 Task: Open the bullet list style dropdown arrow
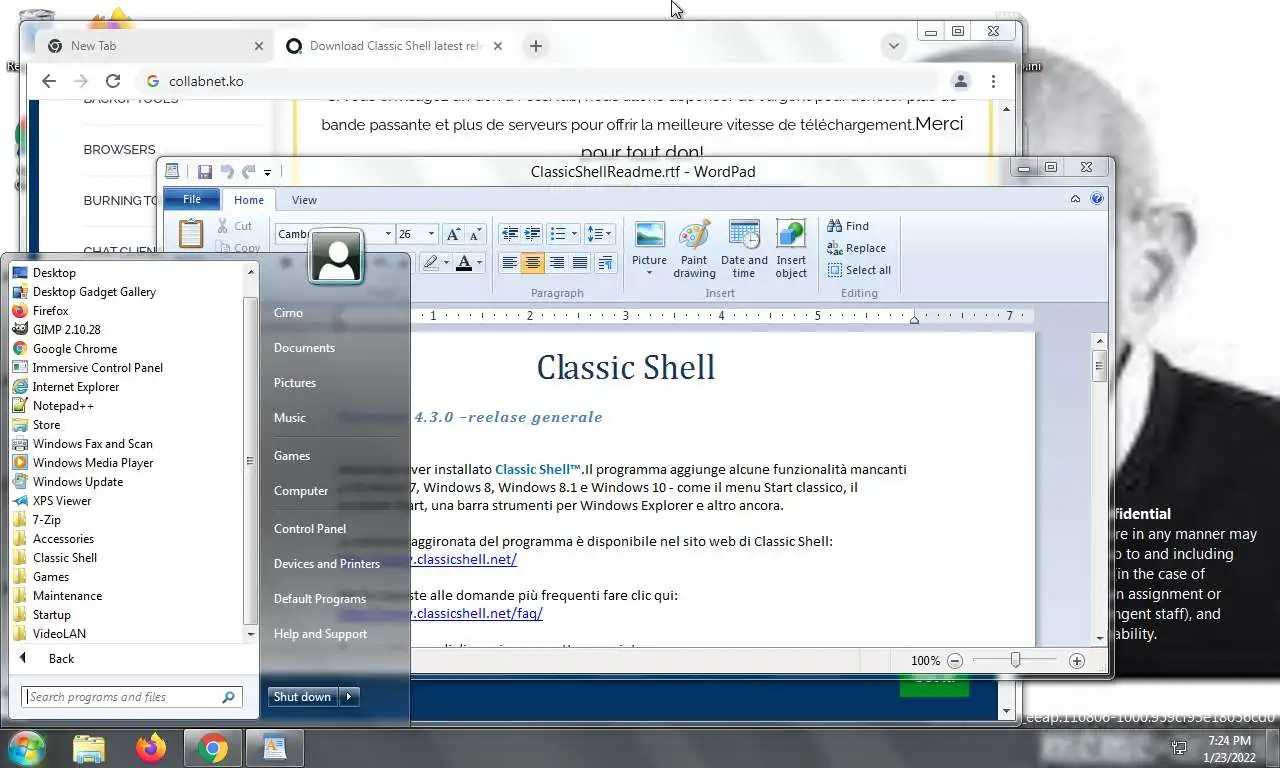click(574, 234)
